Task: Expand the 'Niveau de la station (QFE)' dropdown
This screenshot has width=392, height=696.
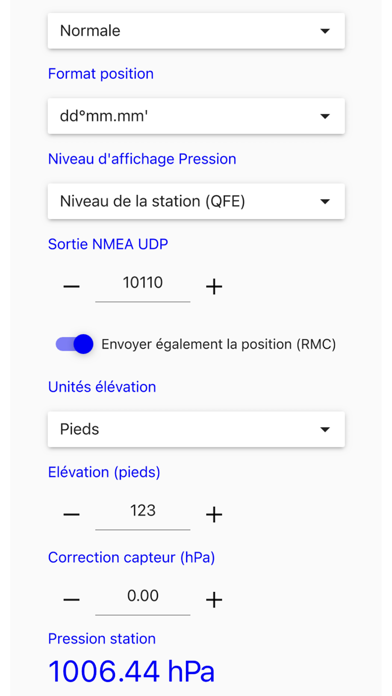Action: pyautogui.click(x=196, y=201)
